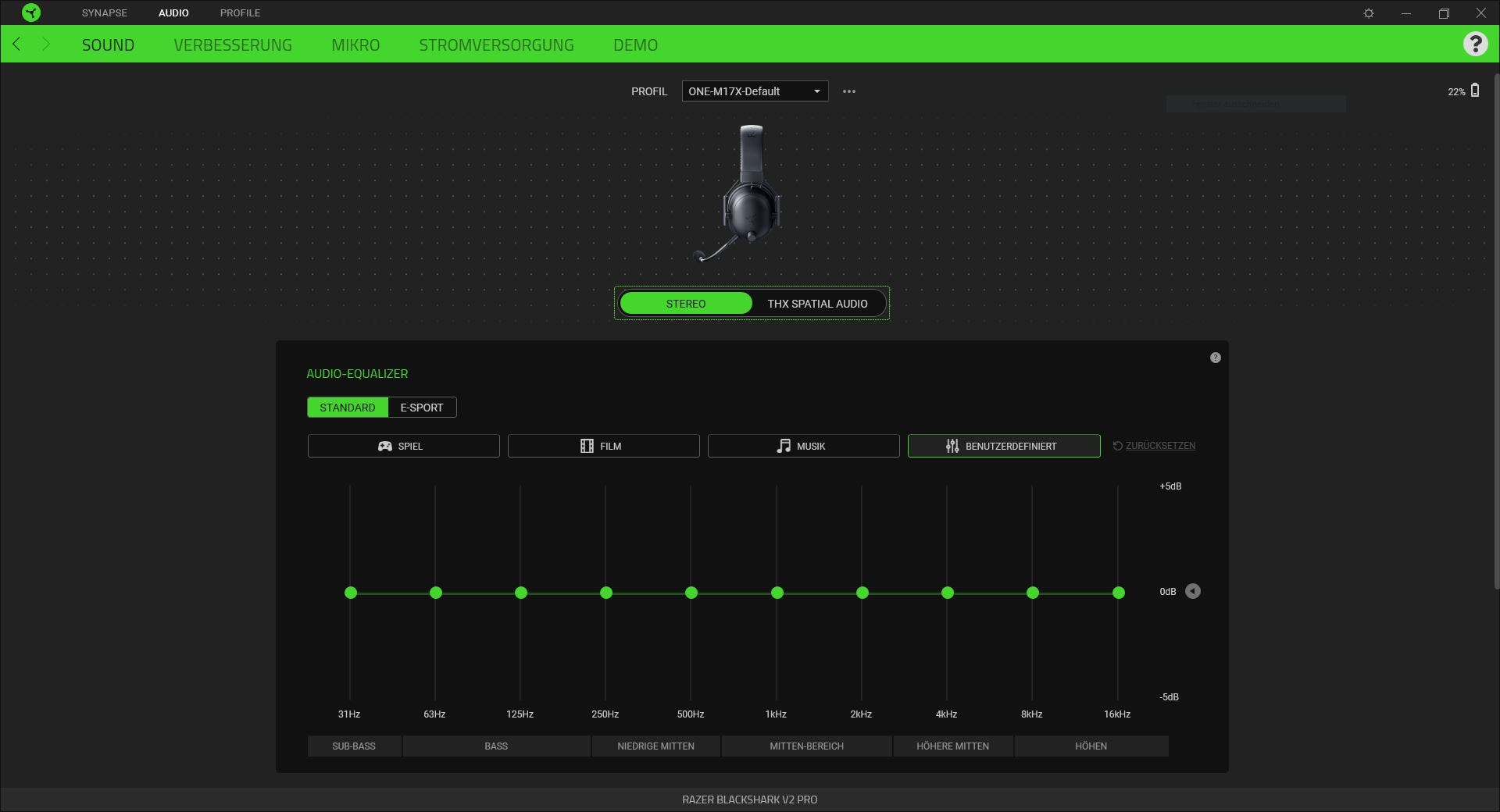Image resolution: width=1500 pixels, height=812 pixels.
Task: Open profile options three-dot menu
Action: 849,91
